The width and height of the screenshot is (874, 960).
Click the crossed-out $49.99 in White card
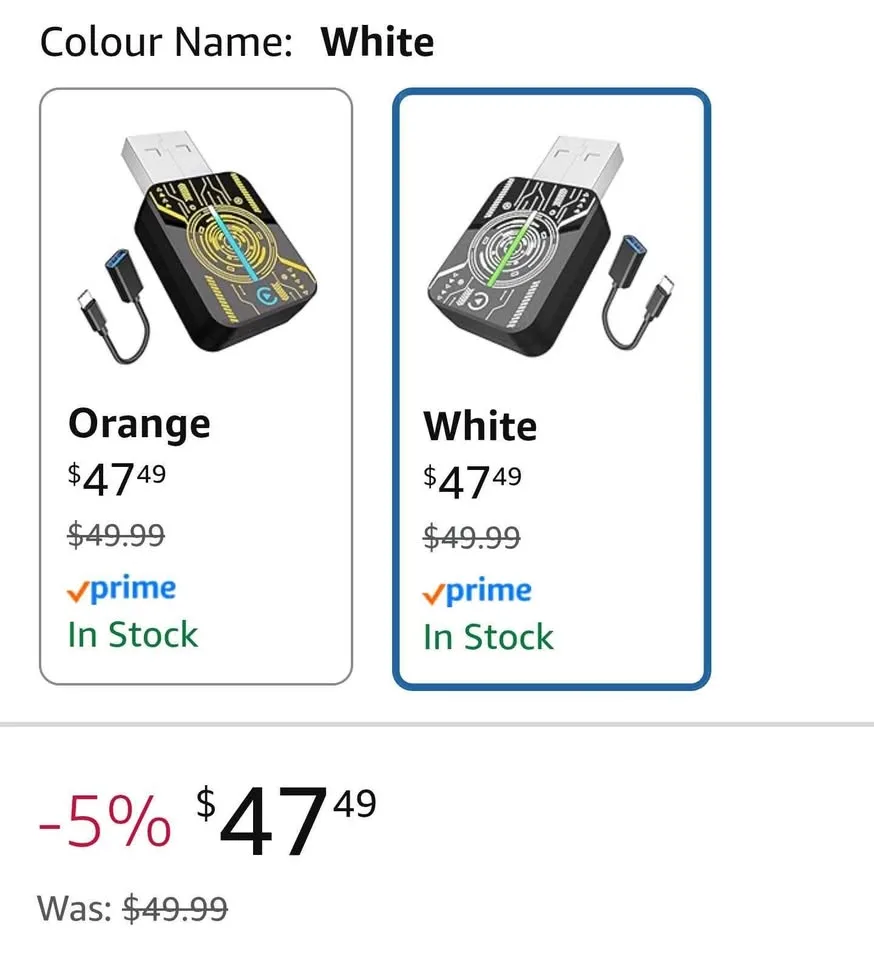tap(472, 538)
